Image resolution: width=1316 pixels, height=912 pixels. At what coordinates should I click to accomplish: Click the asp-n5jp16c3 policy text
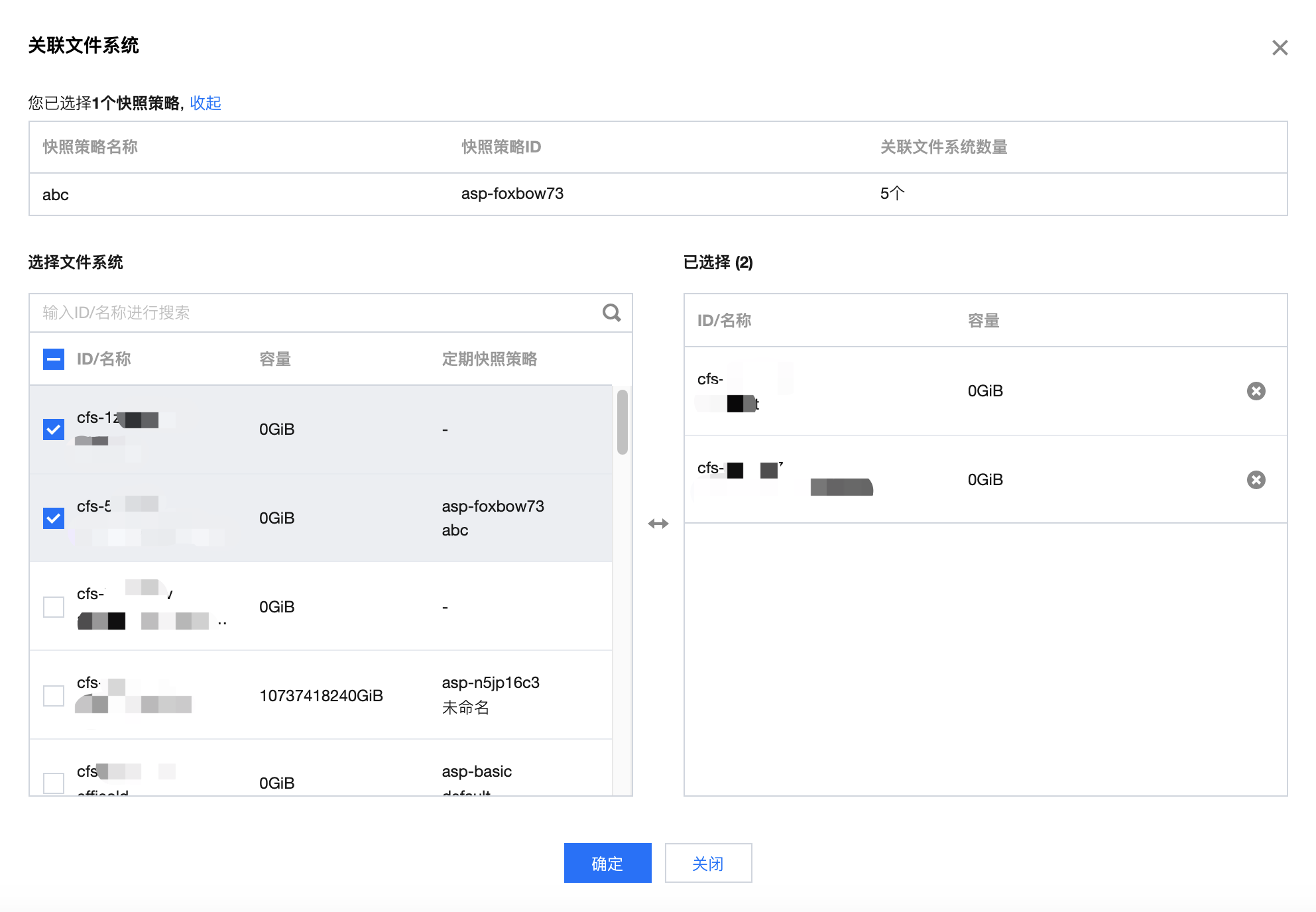click(491, 683)
